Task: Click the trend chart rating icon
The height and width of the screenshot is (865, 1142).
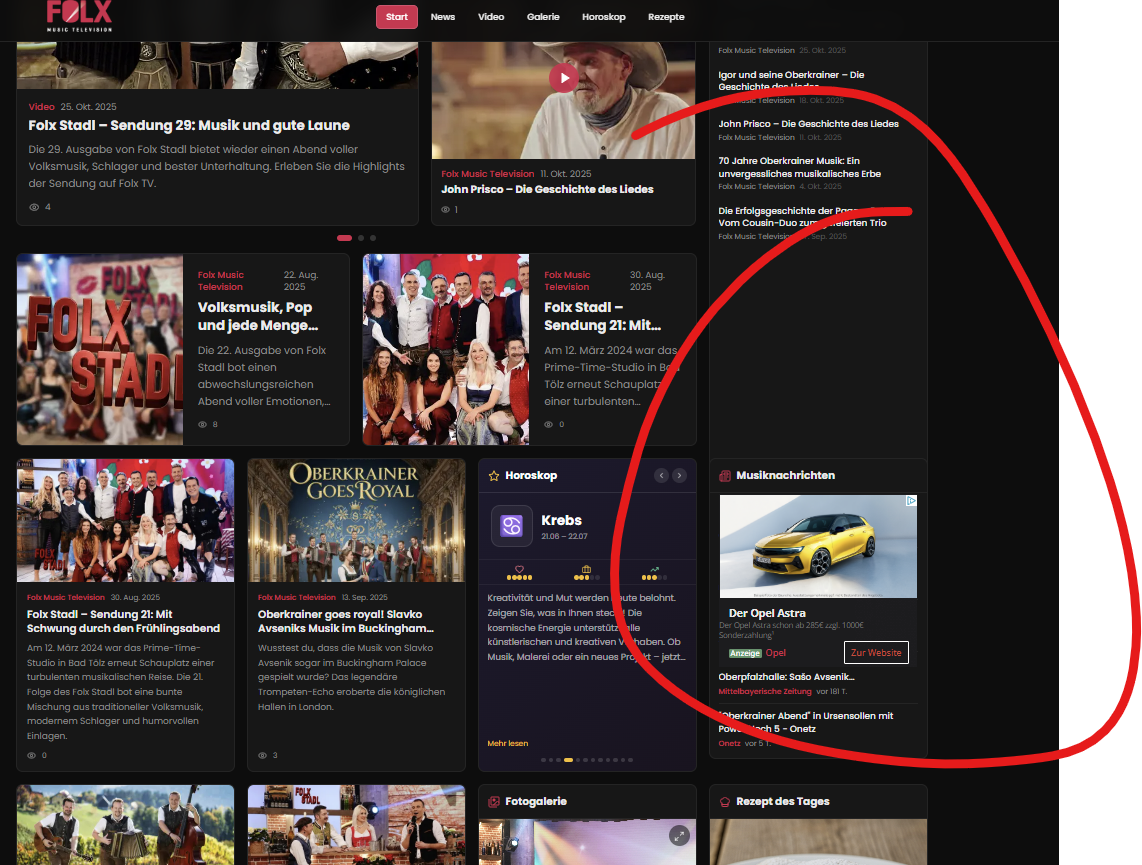Action: 654,569
